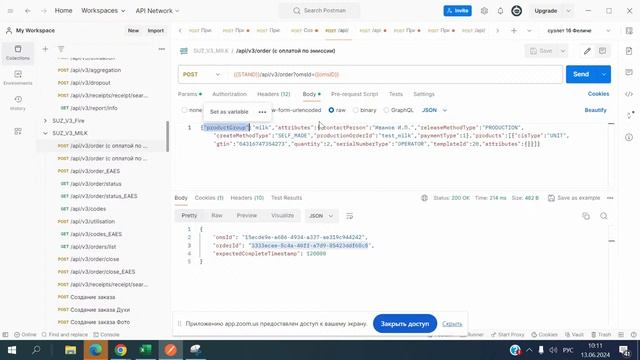Click Save as example

(x=574, y=198)
